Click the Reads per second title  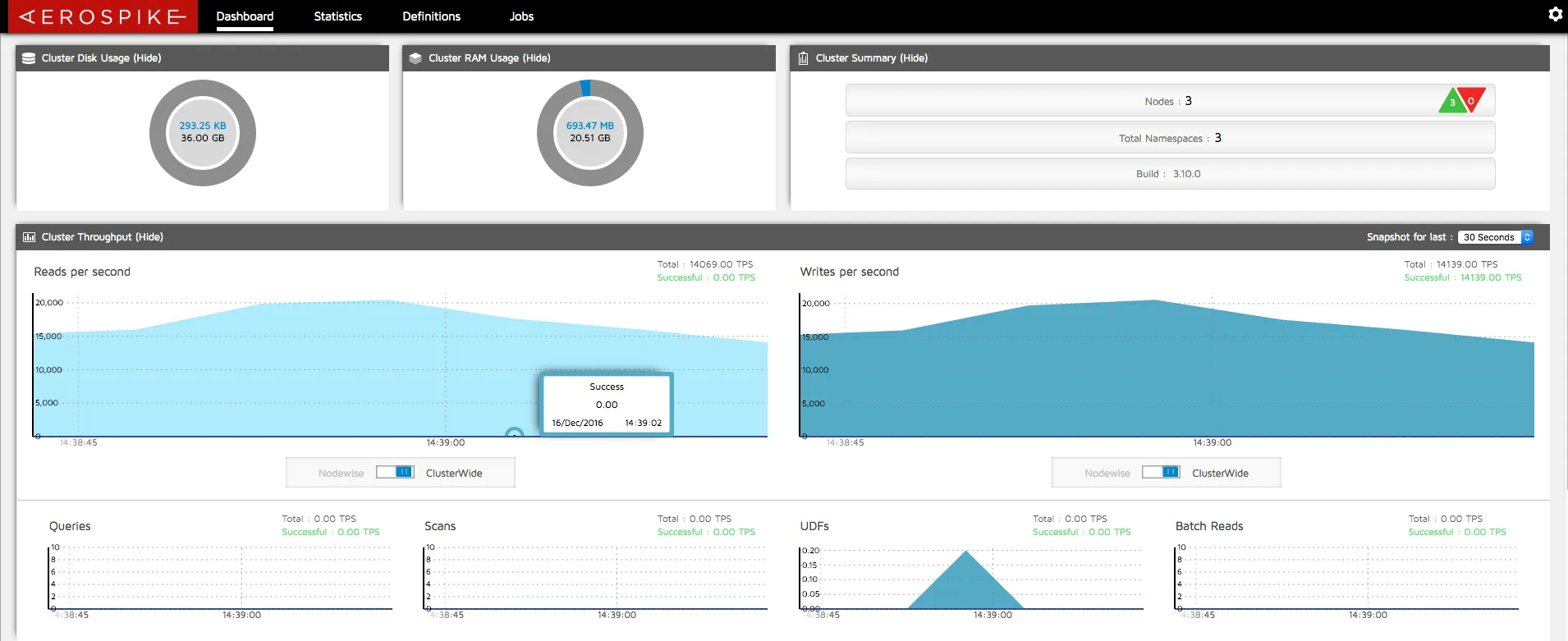click(82, 272)
